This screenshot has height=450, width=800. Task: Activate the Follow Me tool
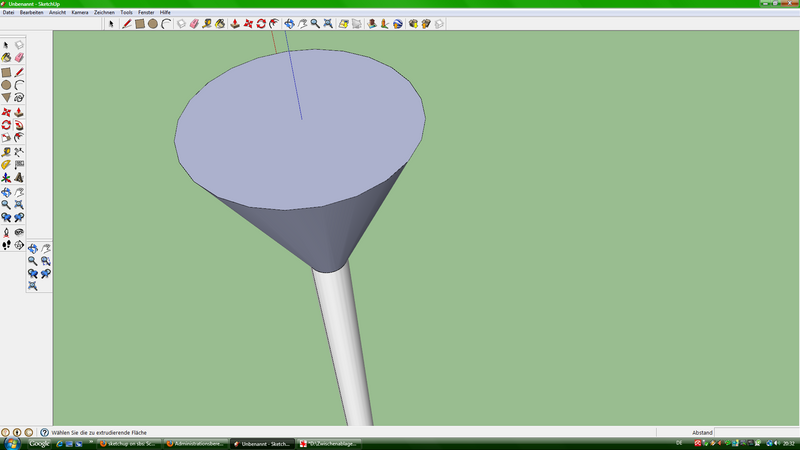(x=19, y=124)
